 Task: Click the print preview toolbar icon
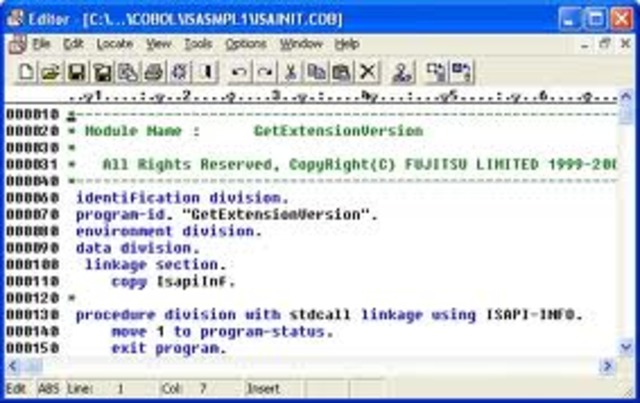[128, 73]
